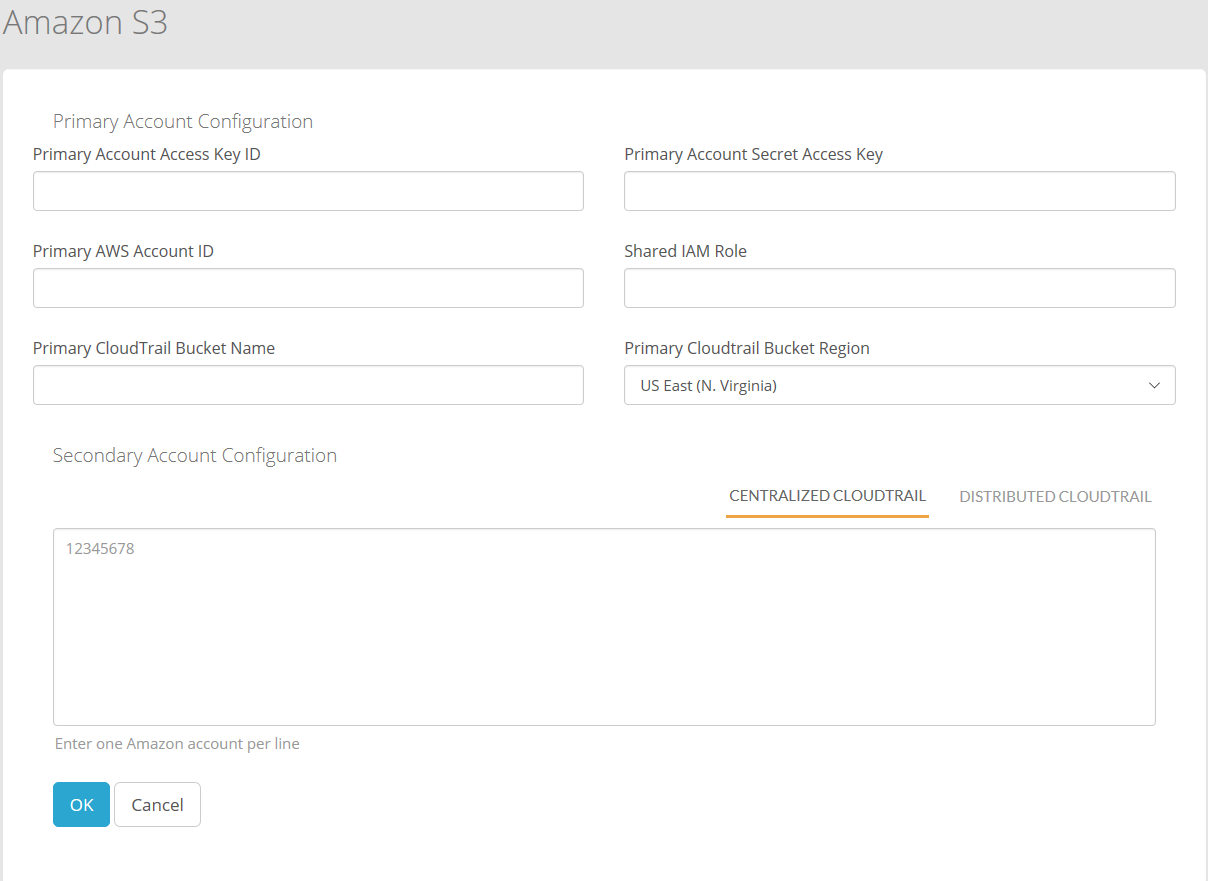Viewport: 1208px width, 881px height.
Task: Click the Shared IAM Role label
Action: (x=685, y=250)
